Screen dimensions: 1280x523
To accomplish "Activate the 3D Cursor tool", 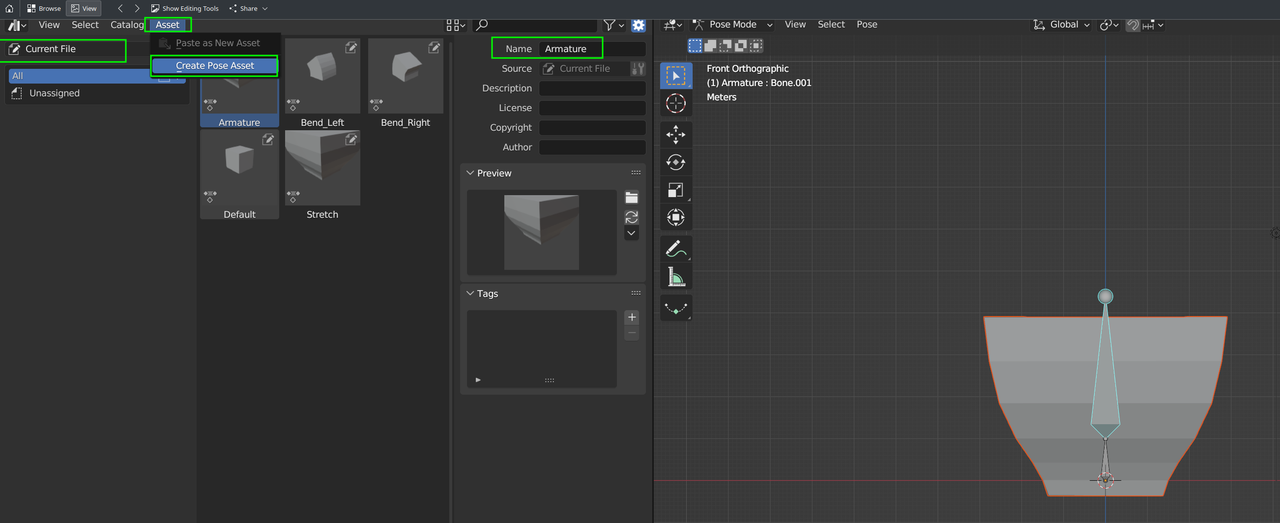I will pos(675,103).
